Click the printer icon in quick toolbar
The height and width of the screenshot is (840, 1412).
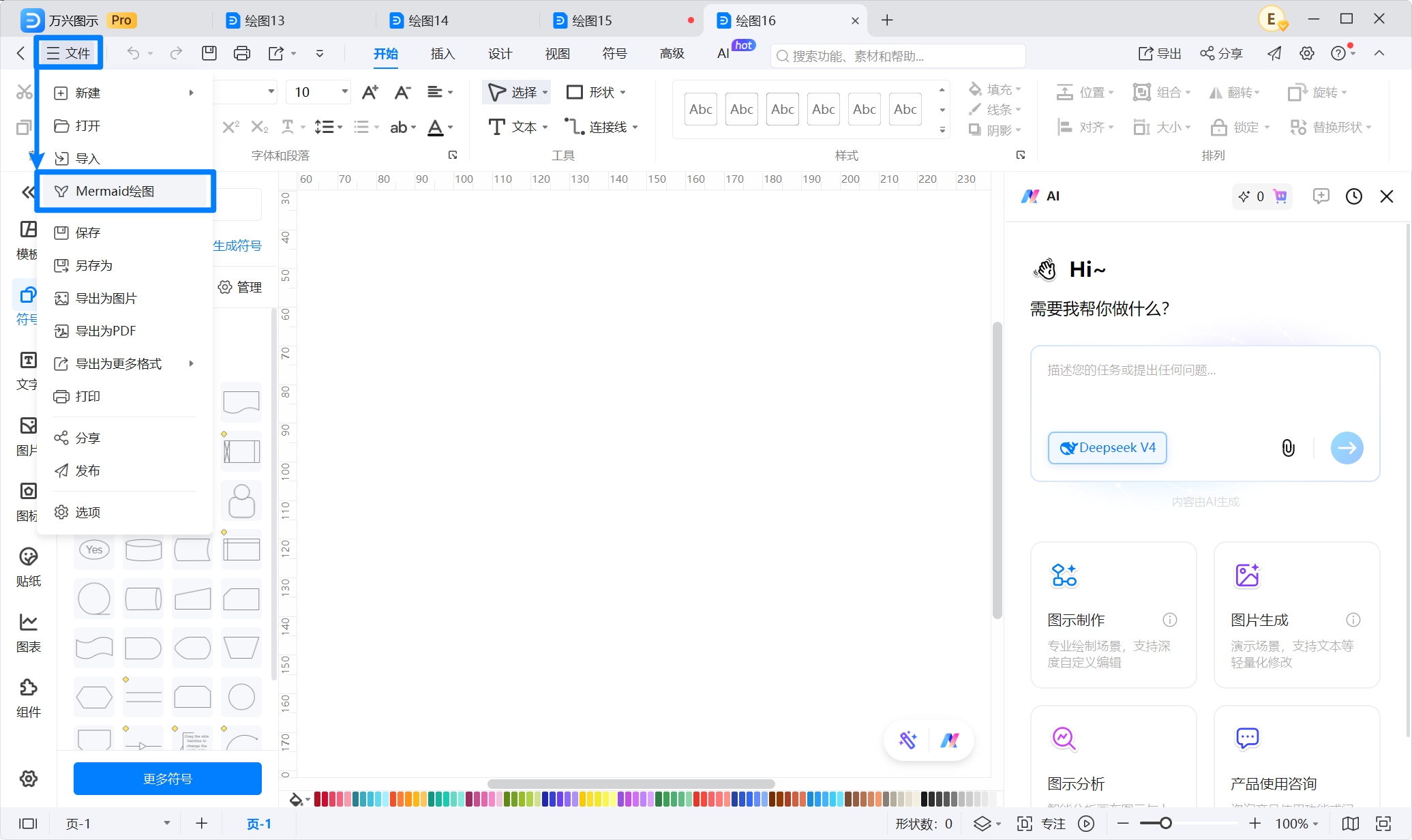(x=241, y=53)
